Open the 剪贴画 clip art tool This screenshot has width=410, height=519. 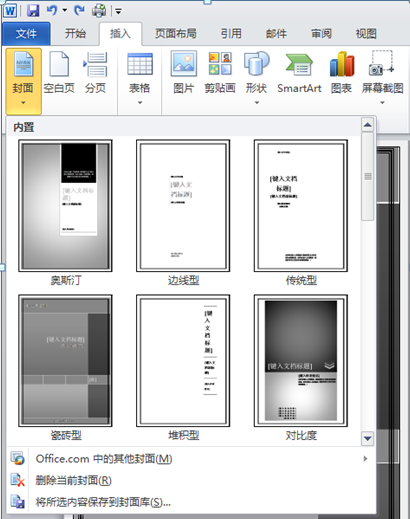tap(220, 72)
